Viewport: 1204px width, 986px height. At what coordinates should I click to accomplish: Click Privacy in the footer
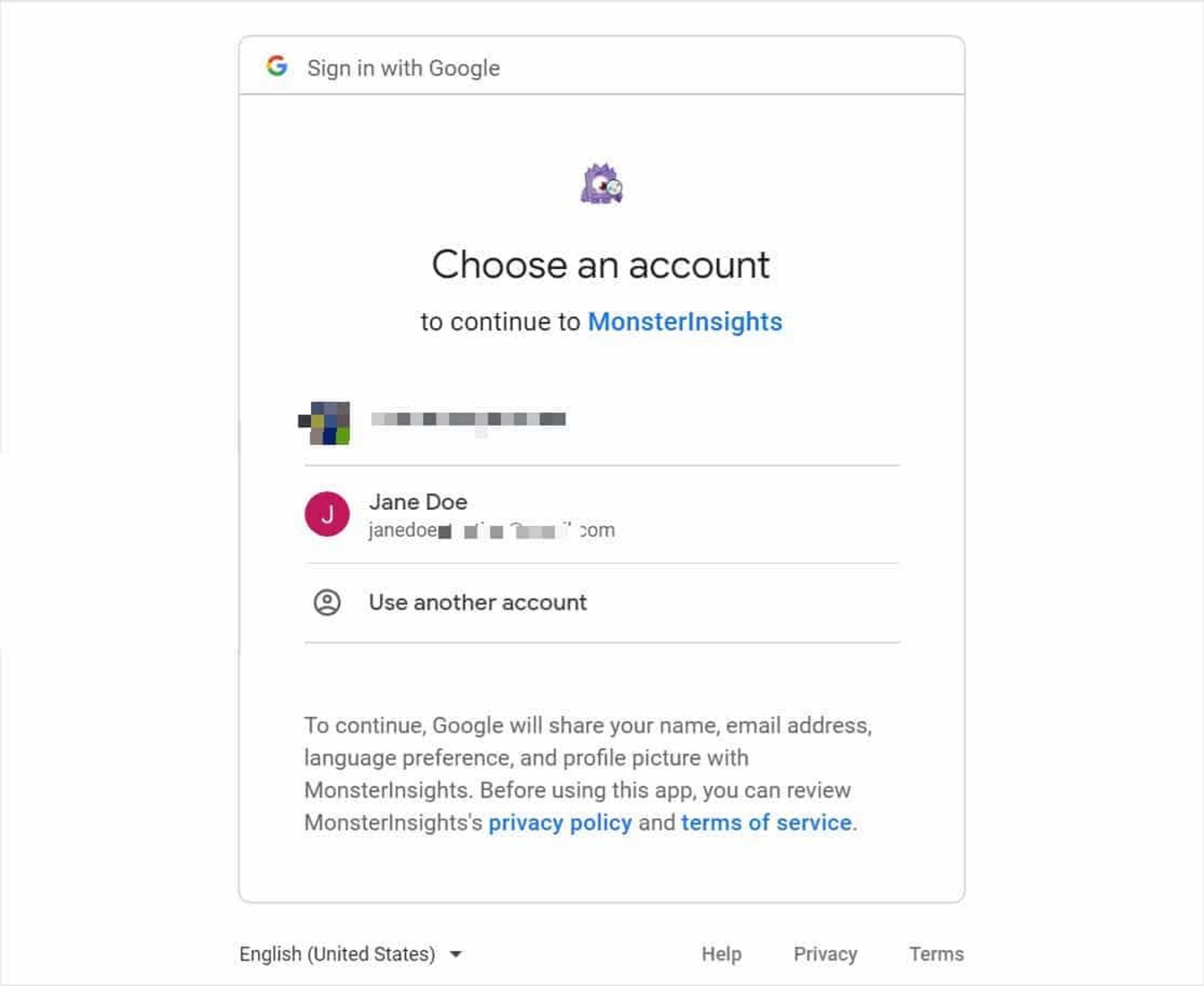825,953
